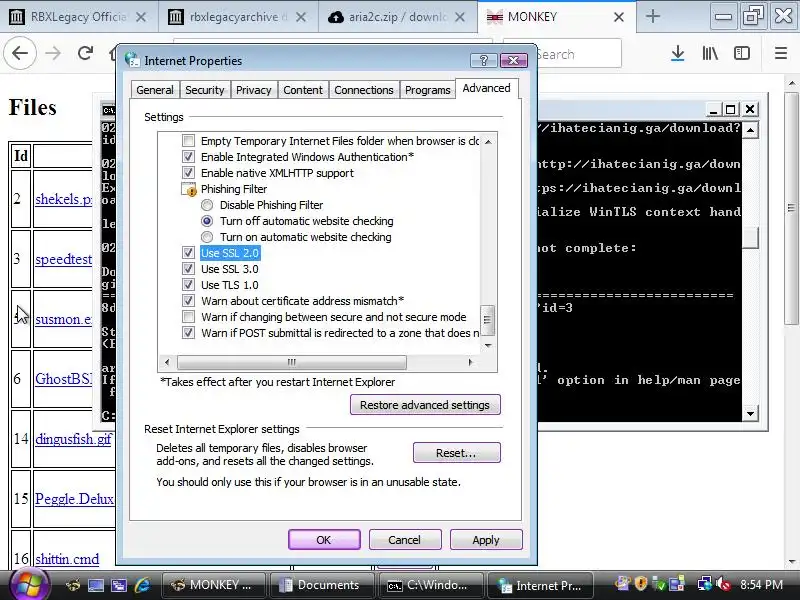Uncheck Enable Integrated Windows Authentication
Image resolution: width=800 pixels, height=600 pixels.
point(189,156)
